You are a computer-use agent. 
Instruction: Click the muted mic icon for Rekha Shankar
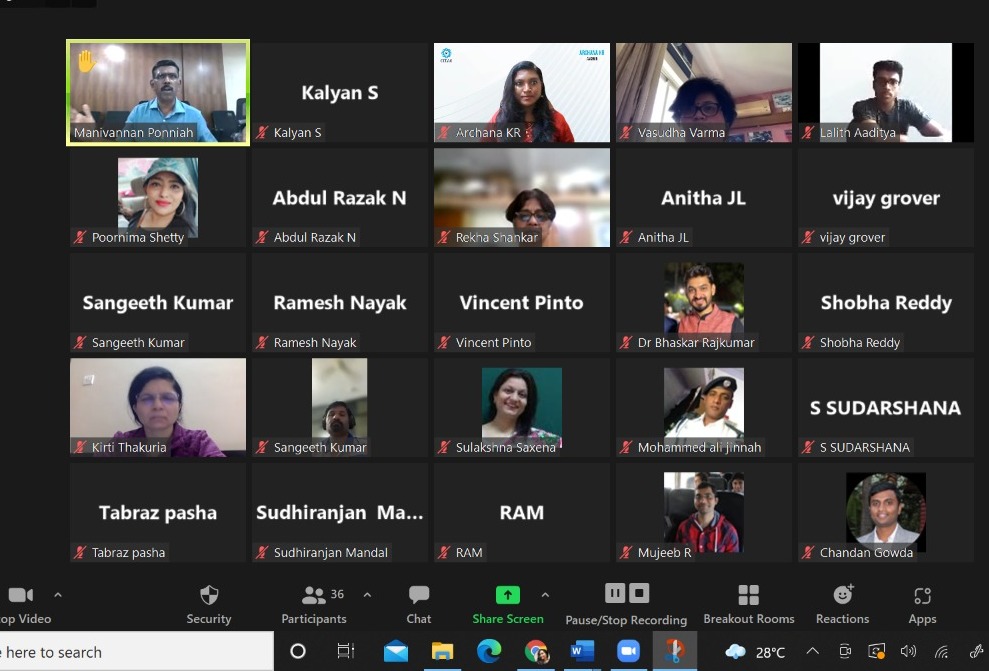coord(445,237)
